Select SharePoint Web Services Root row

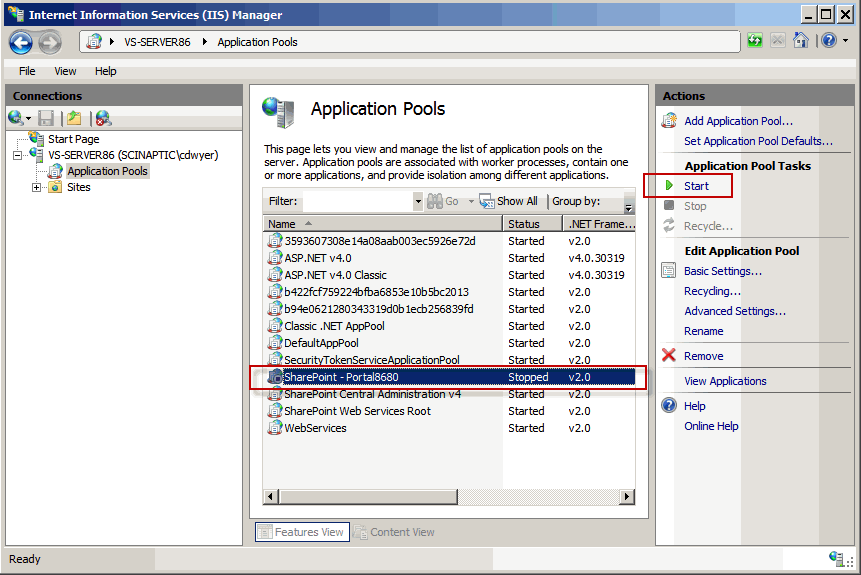[449, 411]
